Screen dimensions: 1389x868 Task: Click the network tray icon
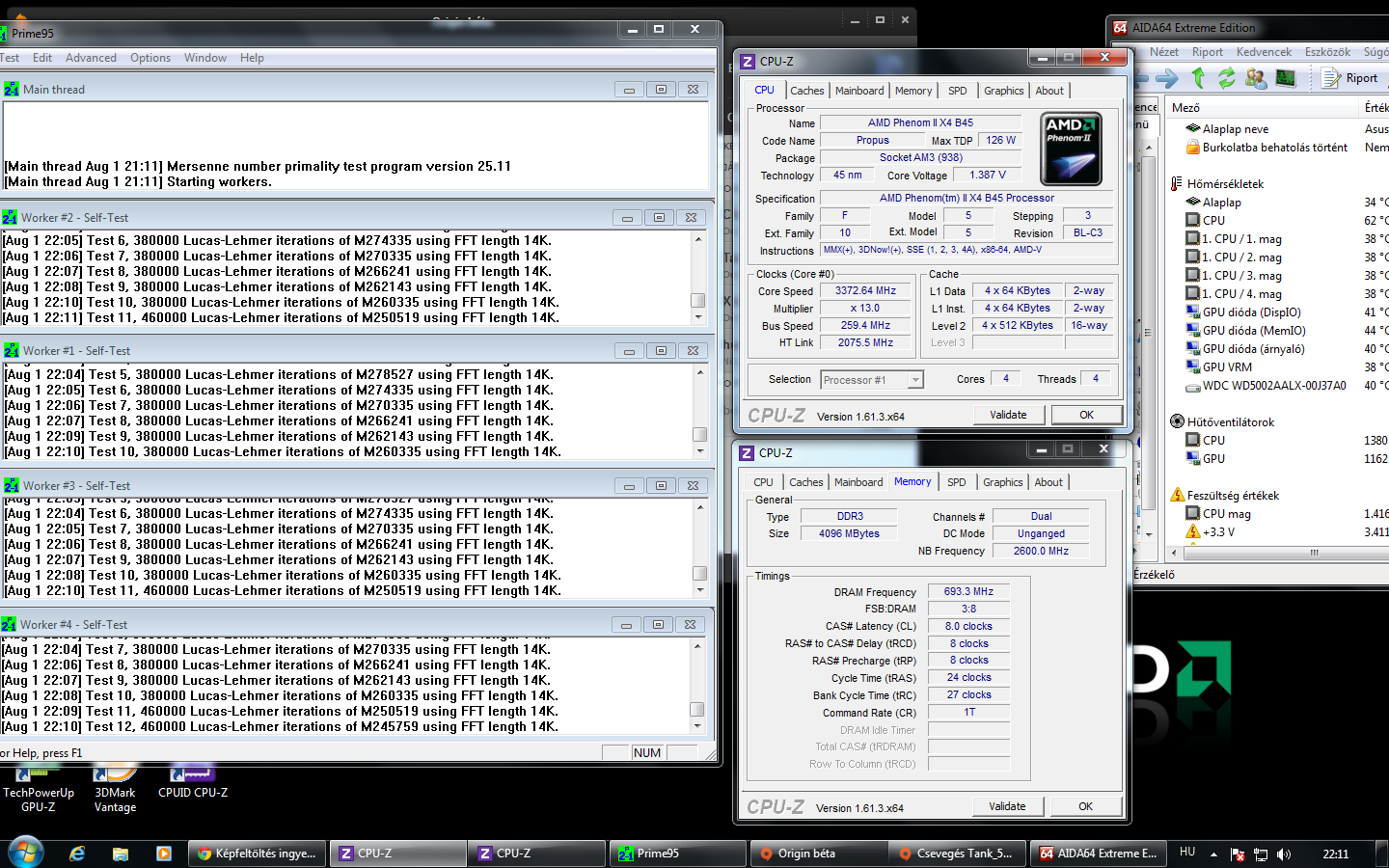tap(1260, 854)
